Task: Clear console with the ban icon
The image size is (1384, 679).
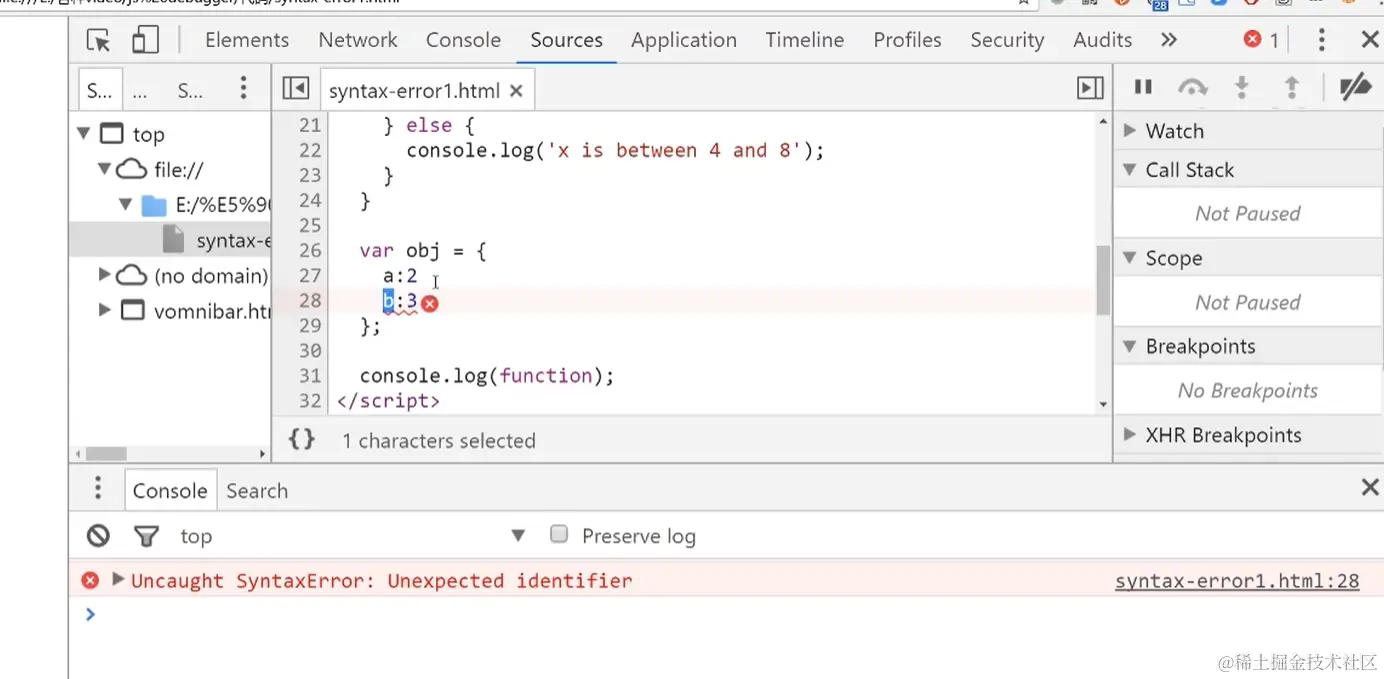Action: pyautogui.click(x=98, y=536)
